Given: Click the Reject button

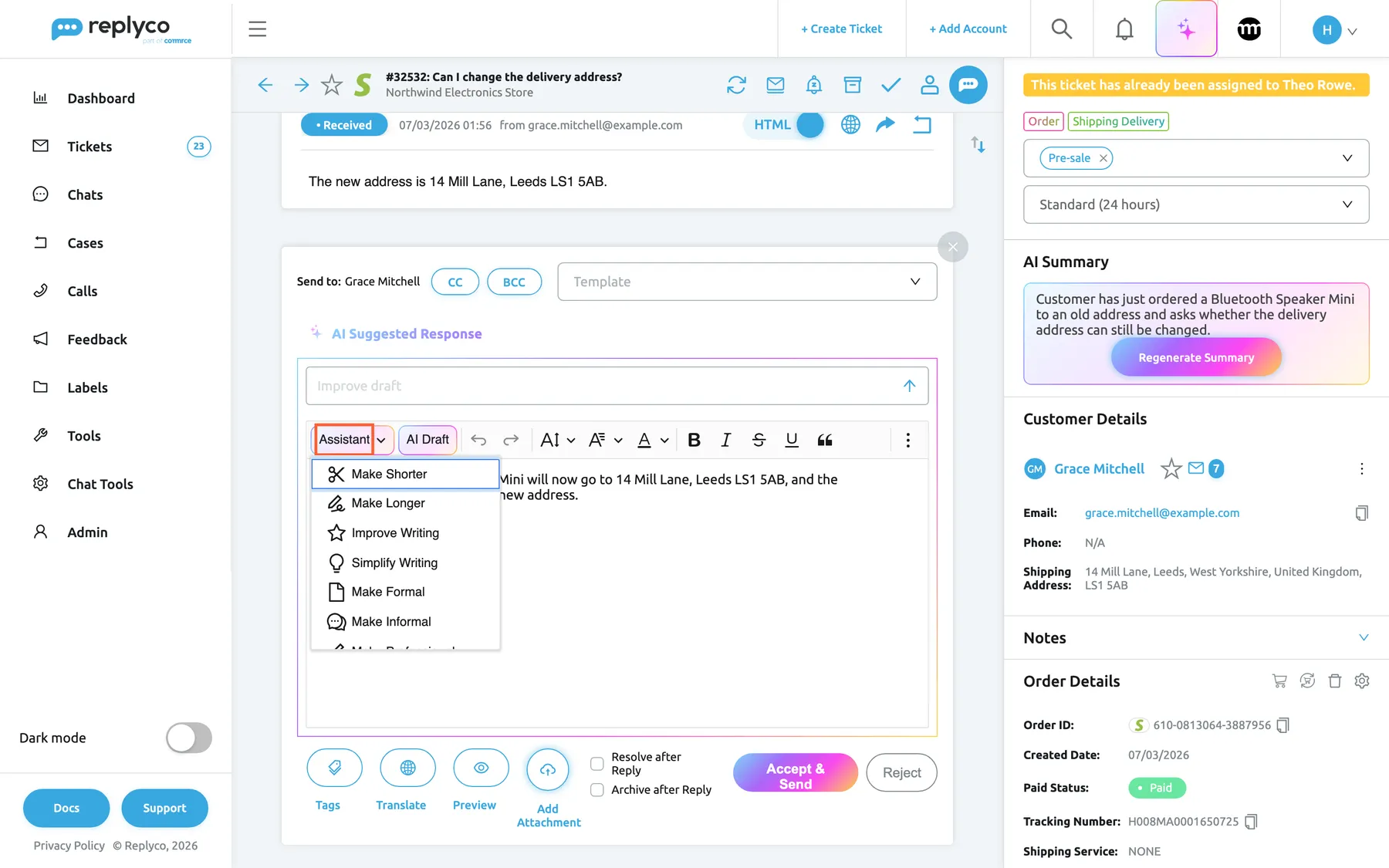Looking at the screenshot, I should click(x=901, y=773).
